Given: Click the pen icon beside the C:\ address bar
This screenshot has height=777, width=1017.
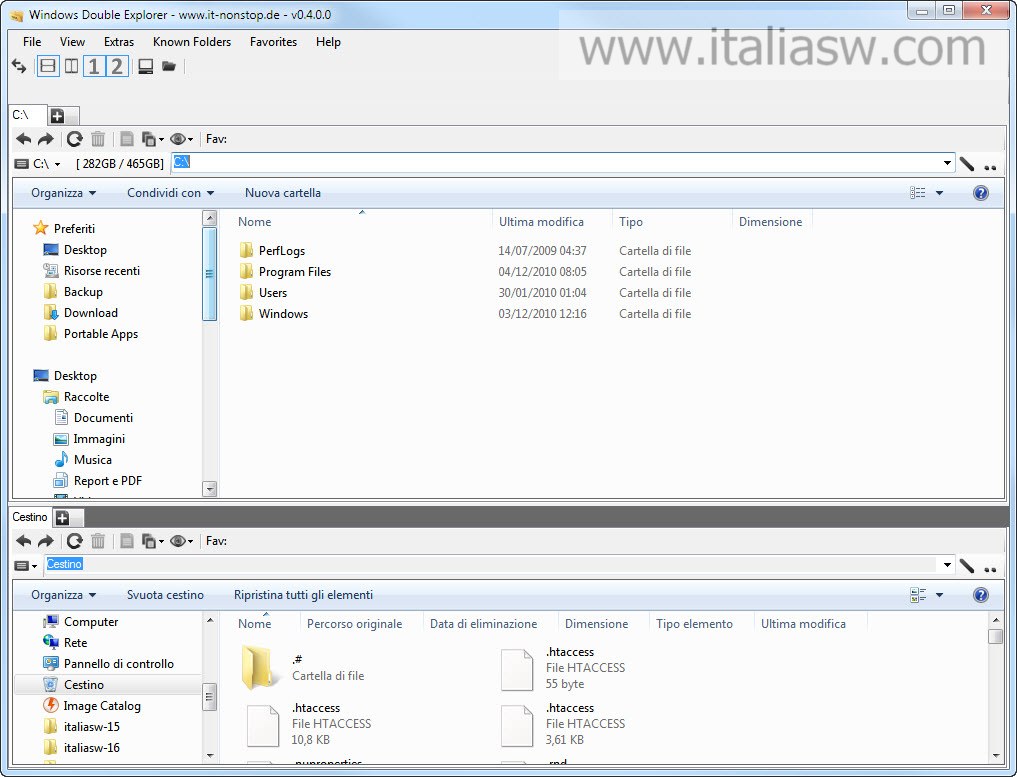Looking at the screenshot, I should pos(967,164).
